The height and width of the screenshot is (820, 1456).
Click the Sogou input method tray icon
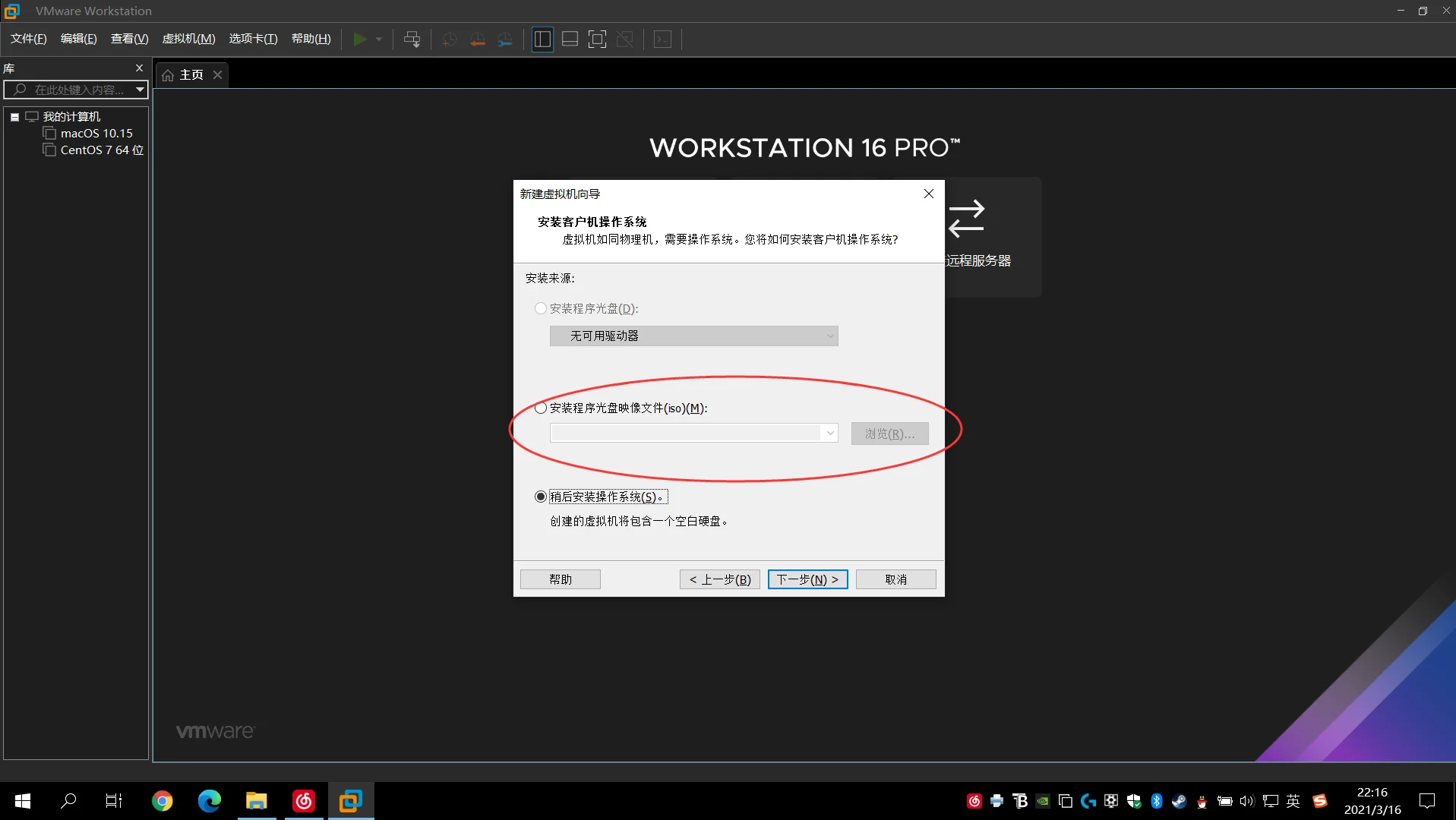coord(1320,801)
